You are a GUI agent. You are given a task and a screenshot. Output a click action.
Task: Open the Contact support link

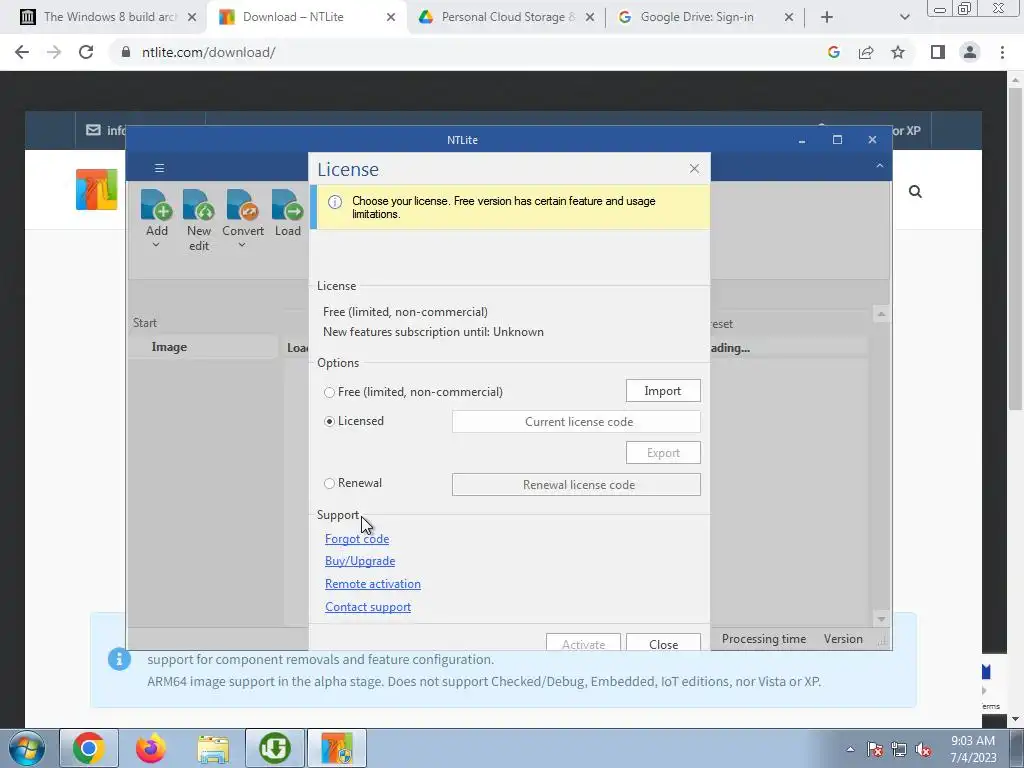click(x=368, y=607)
